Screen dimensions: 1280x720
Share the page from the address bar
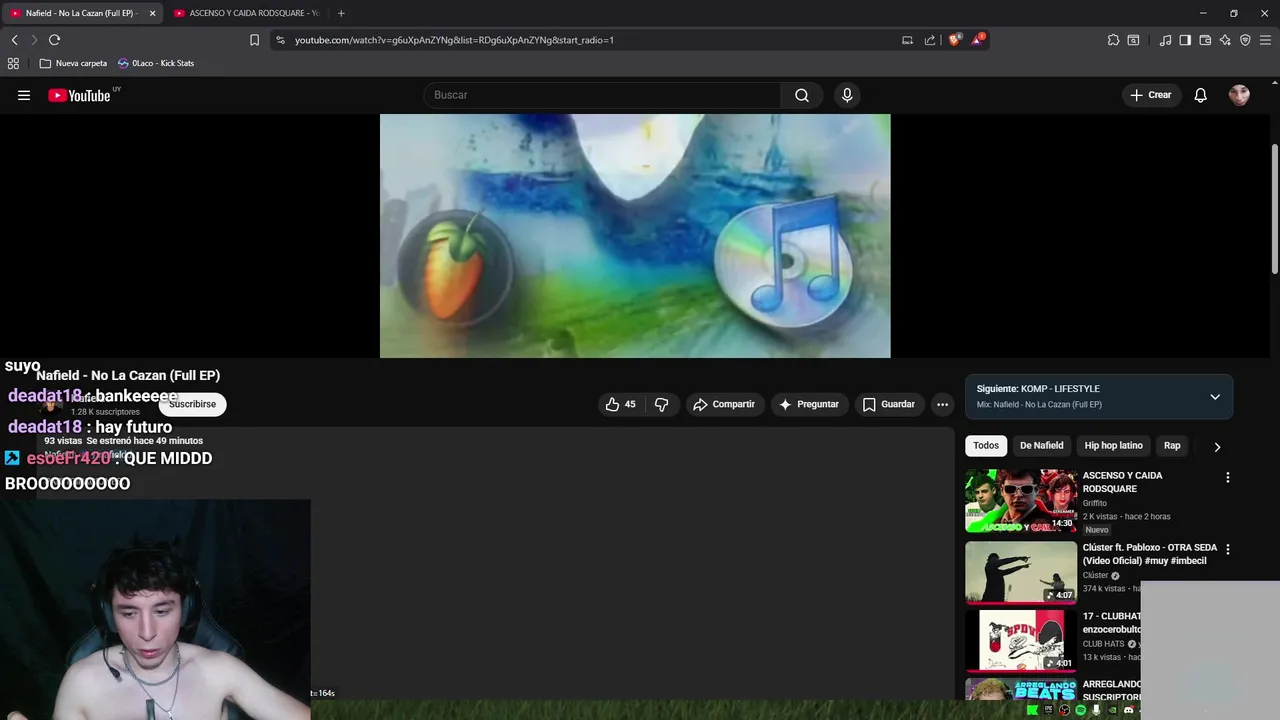point(930,40)
